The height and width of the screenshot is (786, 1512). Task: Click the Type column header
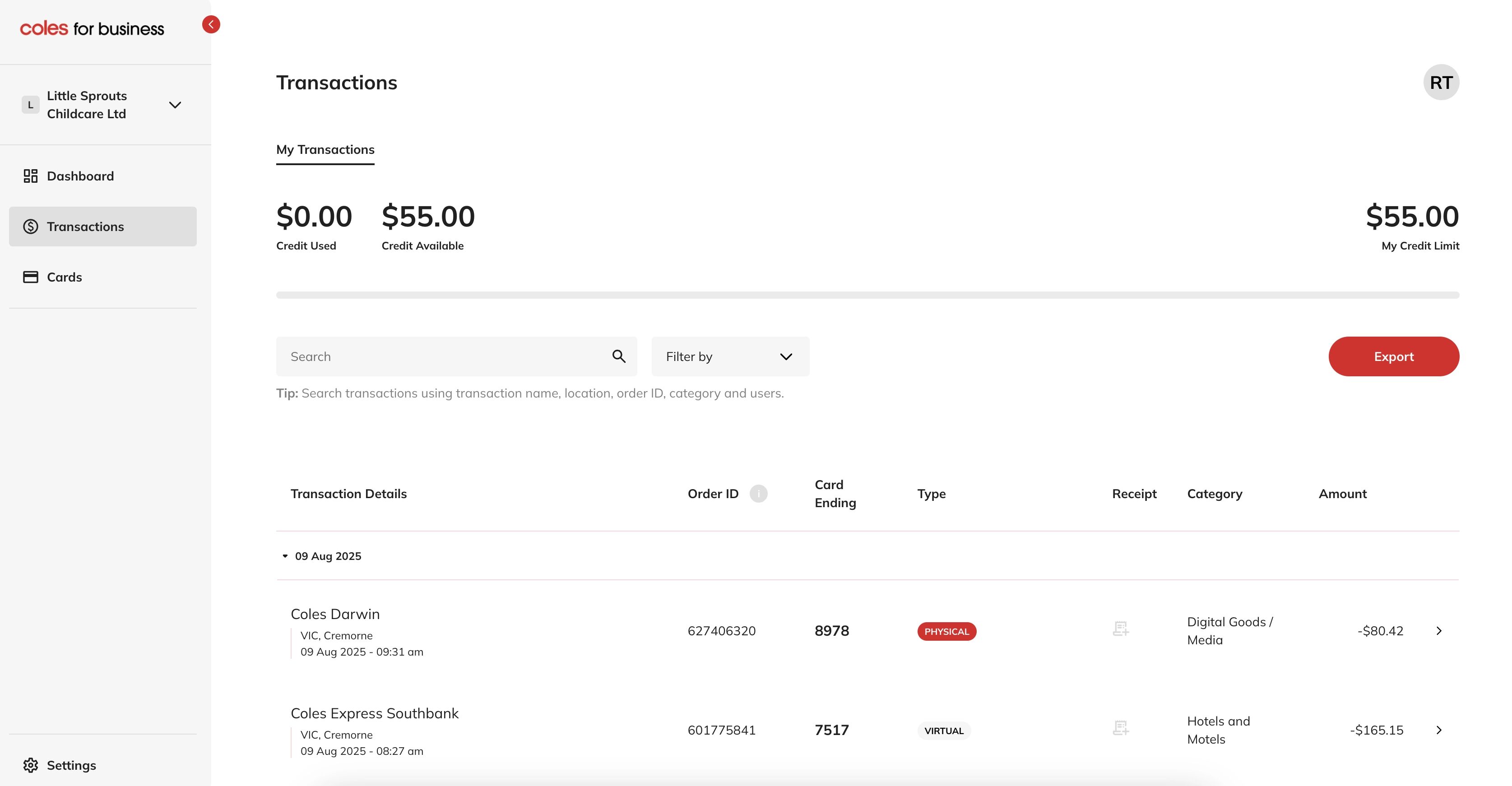pyautogui.click(x=932, y=494)
